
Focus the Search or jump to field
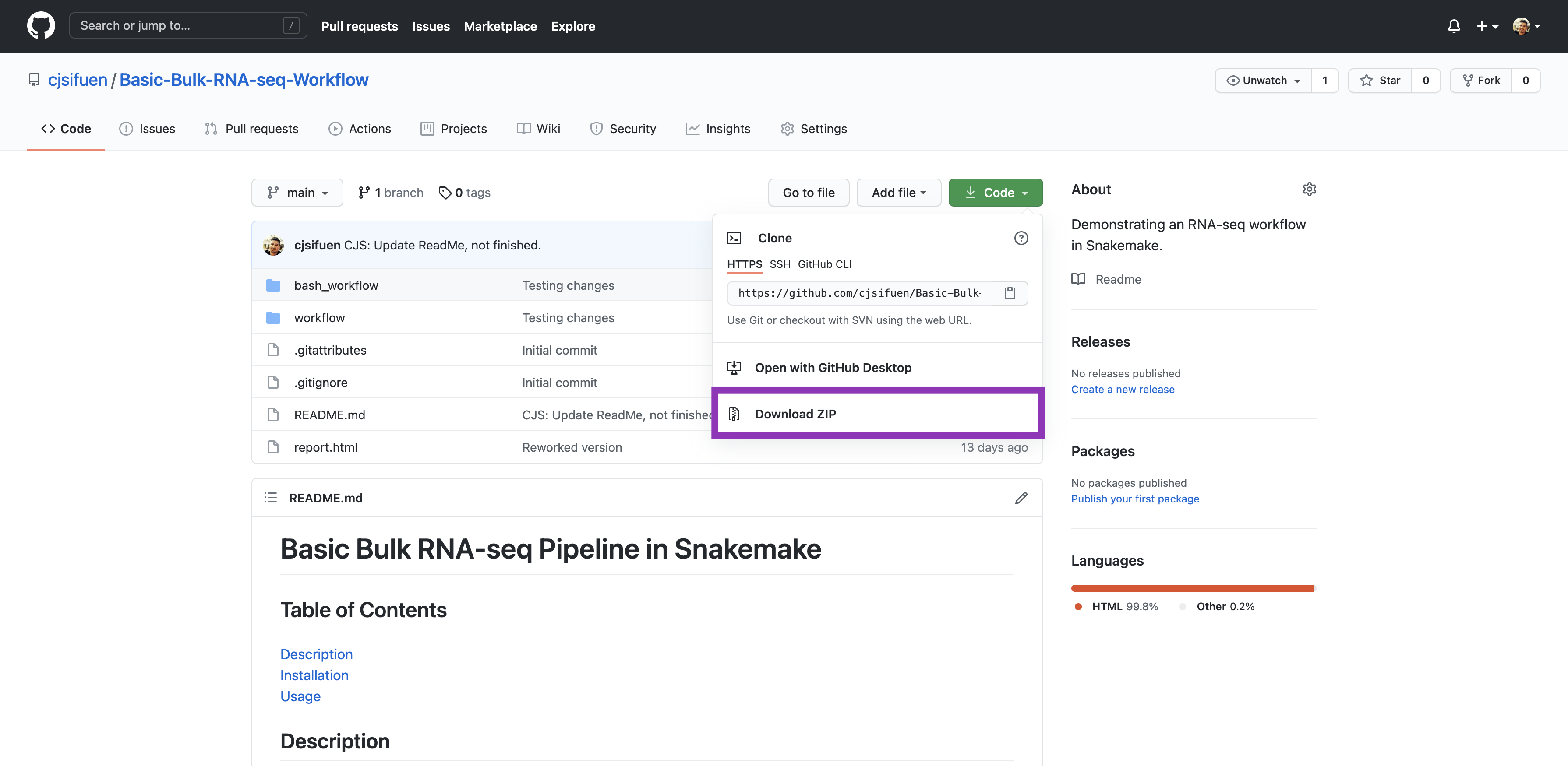point(188,25)
